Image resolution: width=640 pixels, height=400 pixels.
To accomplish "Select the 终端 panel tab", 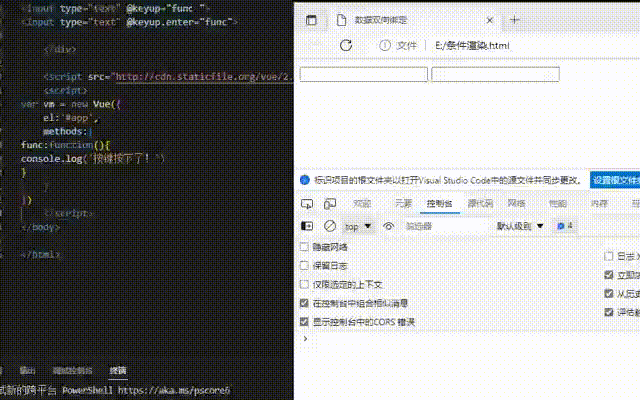I will [118, 370].
